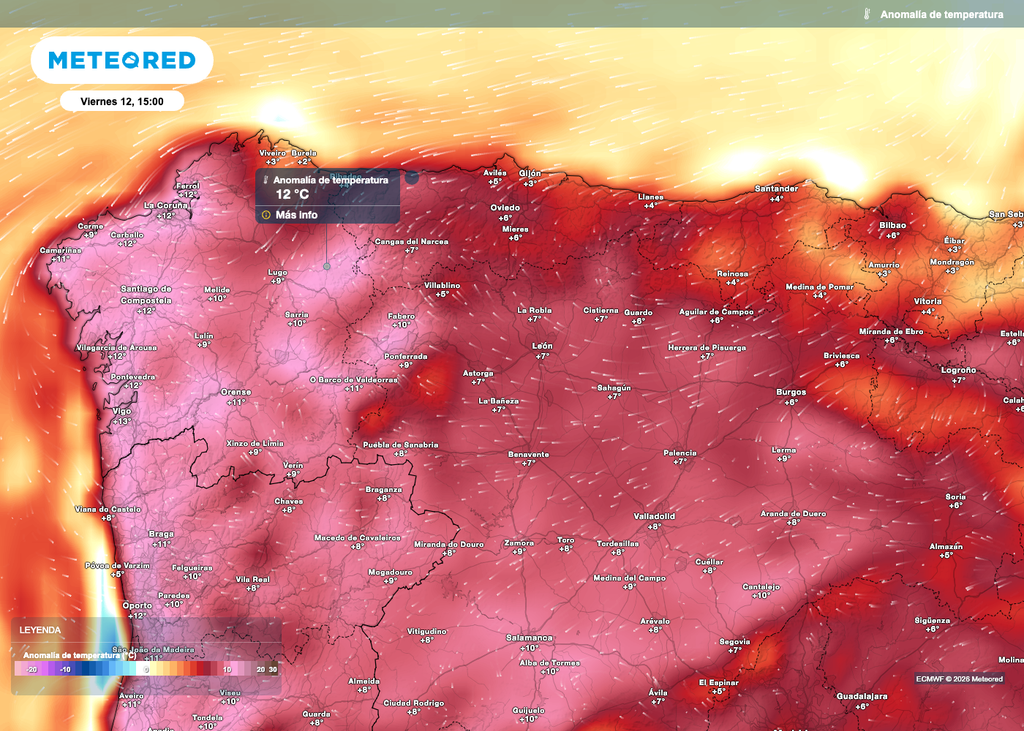This screenshot has height=731, width=1024.
Task: Click the Pontevedra +12° label
Action: click(133, 381)
